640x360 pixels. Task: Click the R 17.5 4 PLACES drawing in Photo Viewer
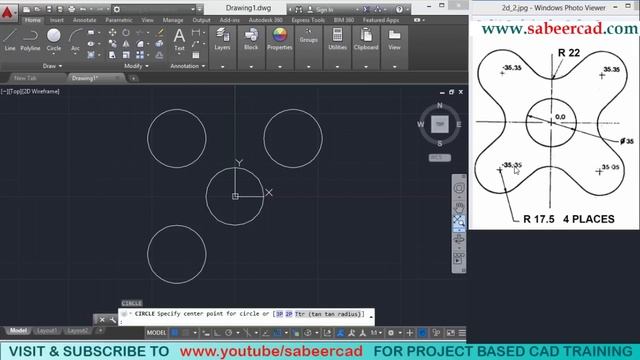(553, 133)
